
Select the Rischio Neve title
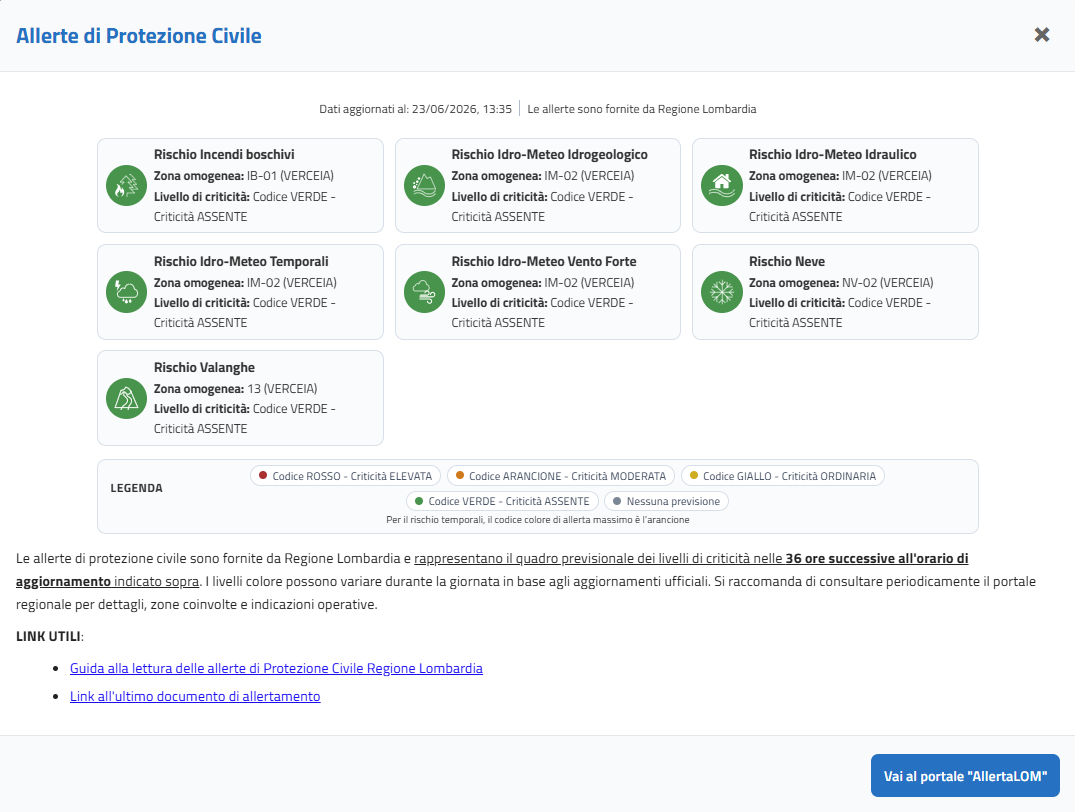[786, 261]
